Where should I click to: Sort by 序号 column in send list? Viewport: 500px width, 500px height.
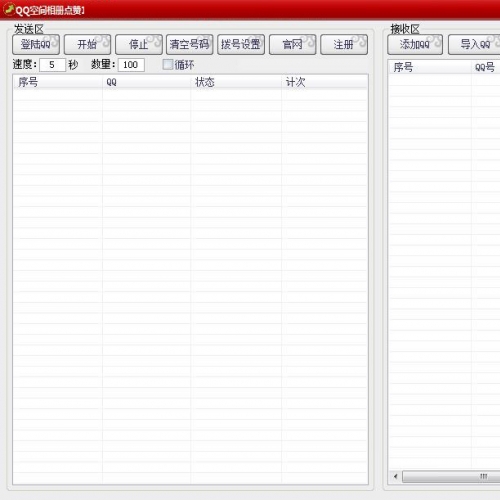click(57, 82)
